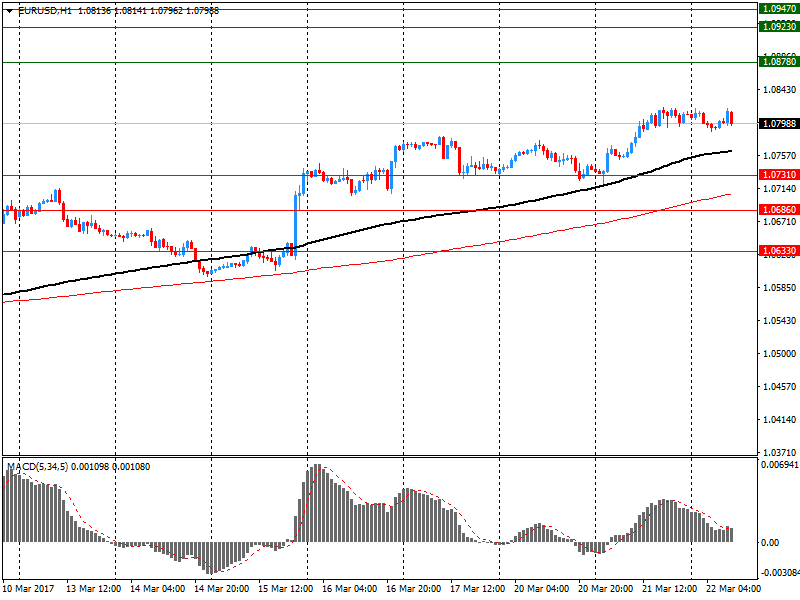This screenshot has width=800, height=600.
Task: Select the 1.06860 red price level label
Action: pyautogui.click(x=779, y=210)
